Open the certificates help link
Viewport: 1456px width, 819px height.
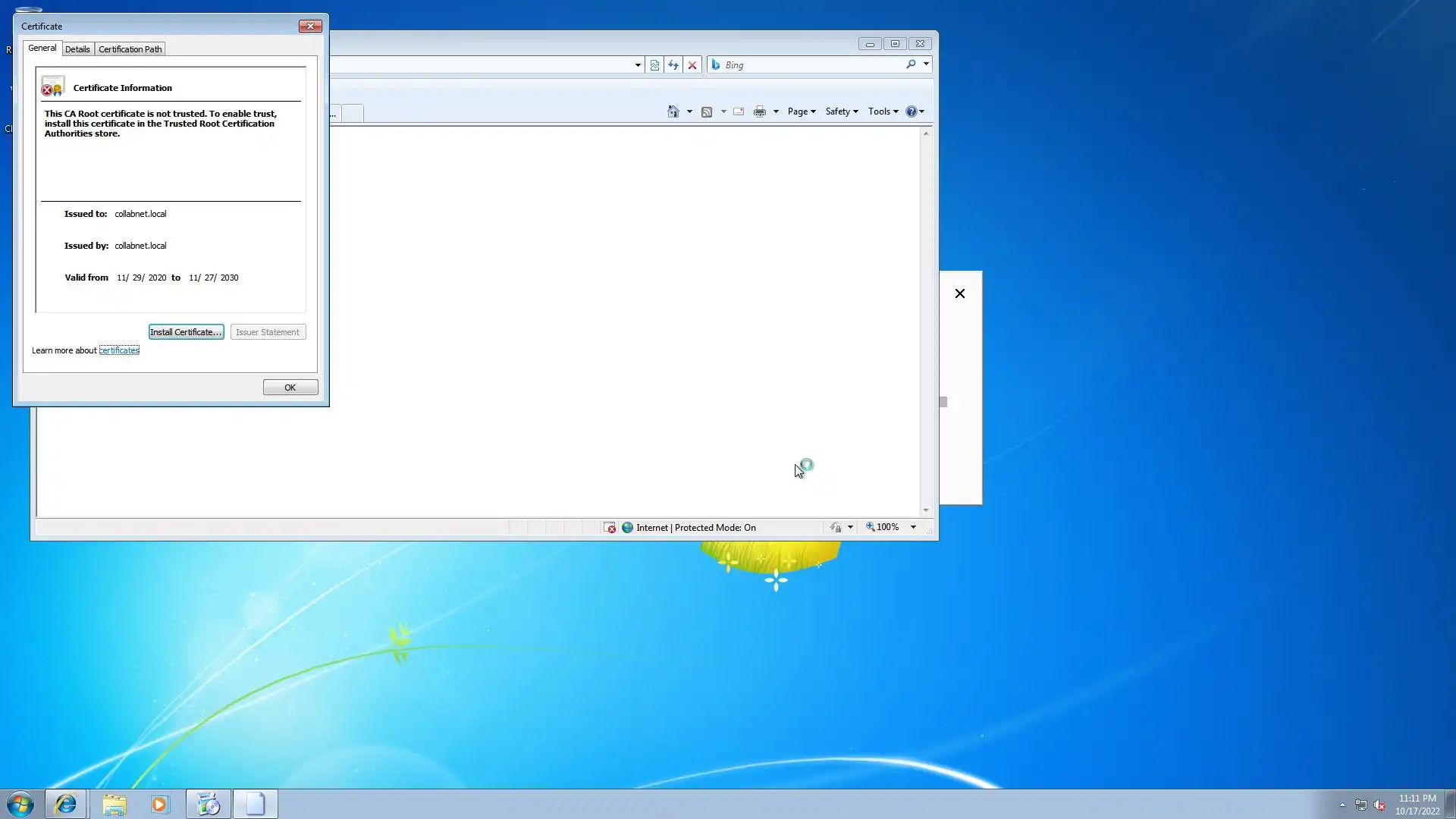pyautogui.click(x=119, y=350)
